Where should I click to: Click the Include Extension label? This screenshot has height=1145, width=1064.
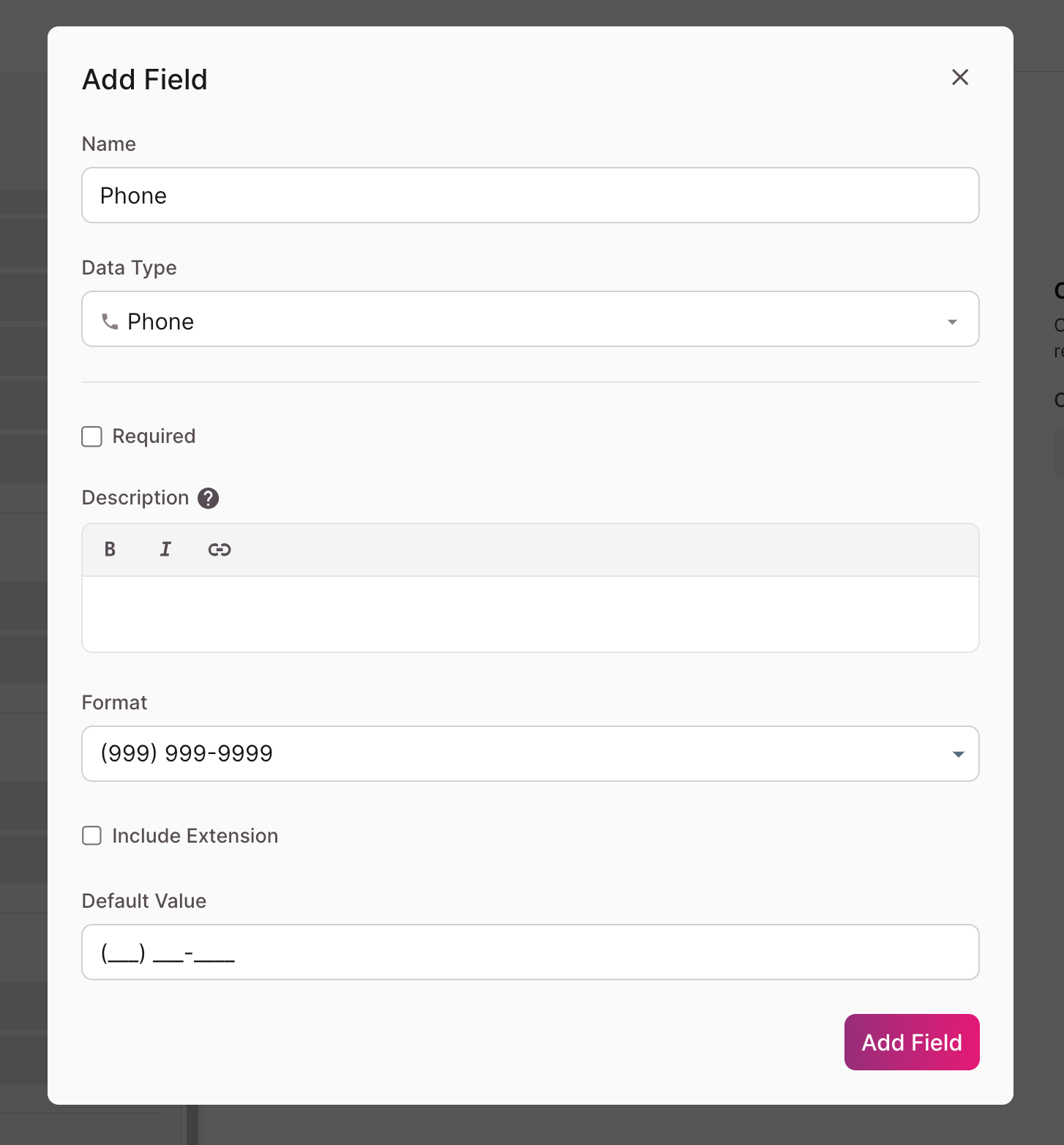tap(195, 835)
